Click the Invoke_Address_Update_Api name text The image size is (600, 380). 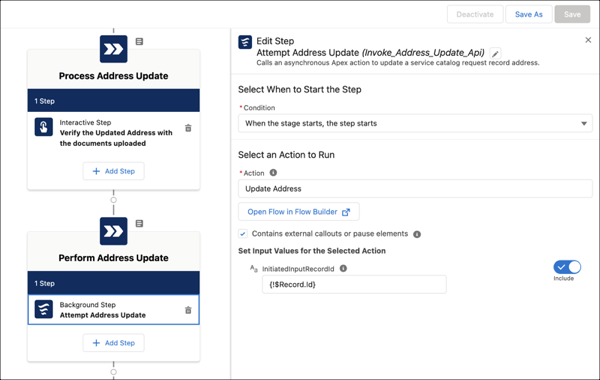pos(423,52)
